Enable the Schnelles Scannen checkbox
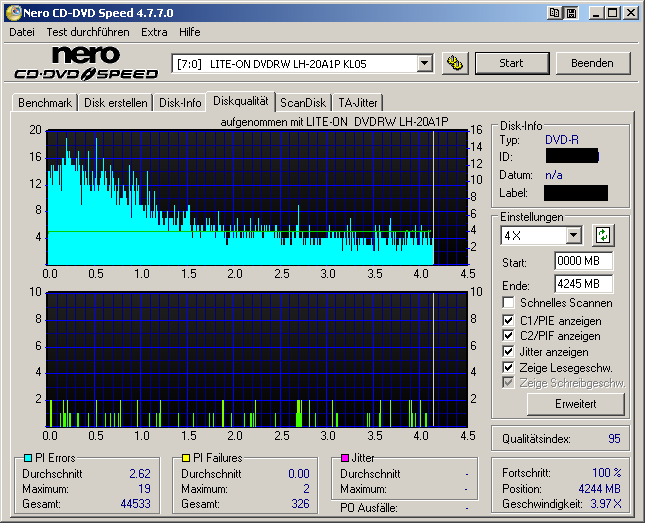Screen dimensions: 645x523 [509, 303]
